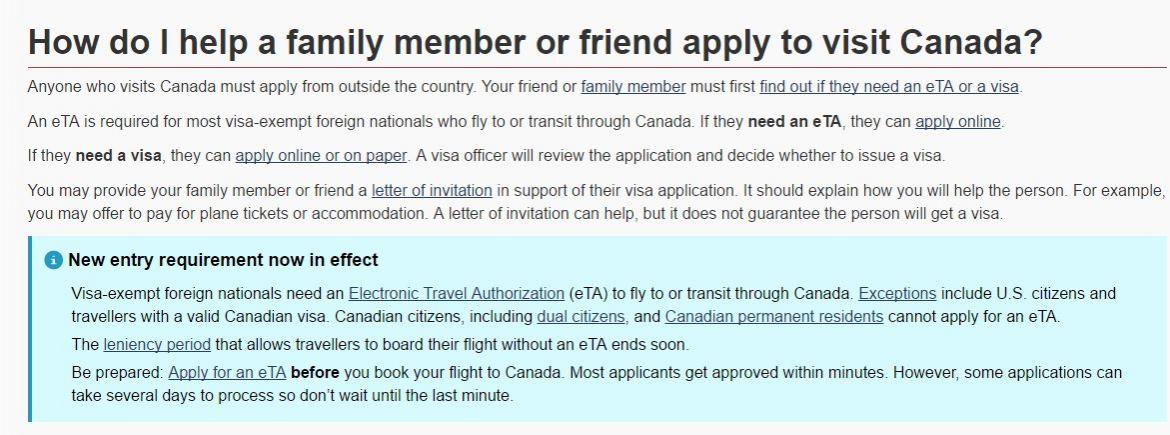Click the blue left border of the notice box
Screen dimensions: 1170x435
tap(30, 329)
